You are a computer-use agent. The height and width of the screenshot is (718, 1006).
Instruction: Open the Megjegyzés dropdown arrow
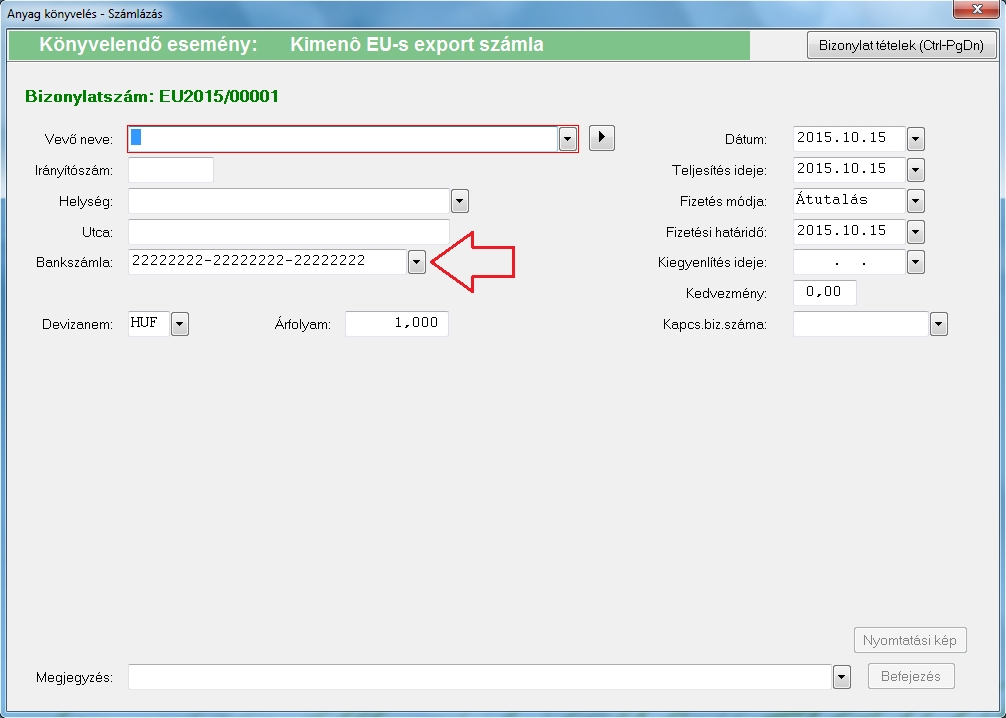point(841,677)
